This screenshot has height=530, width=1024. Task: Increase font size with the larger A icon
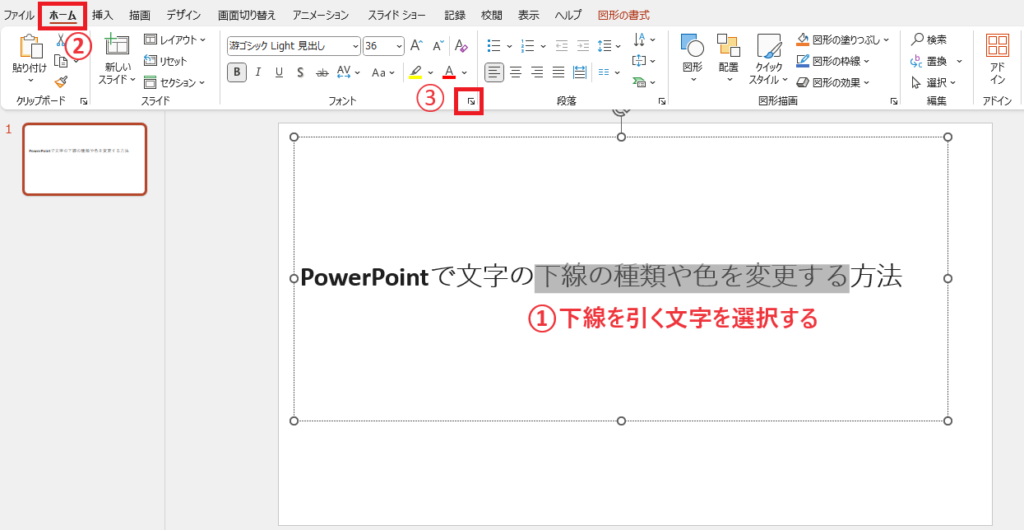point(416,46)
